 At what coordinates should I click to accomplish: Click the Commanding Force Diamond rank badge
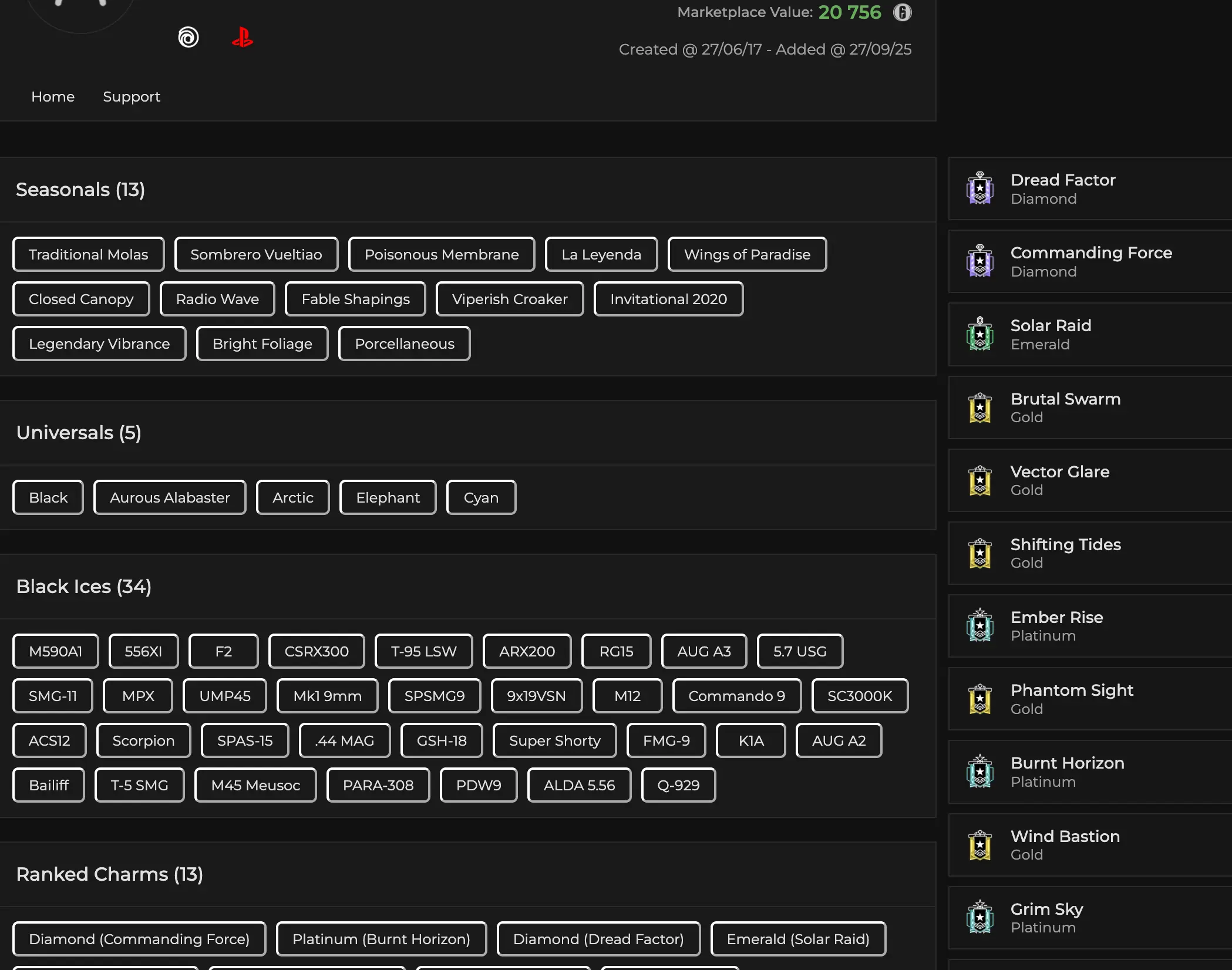click(979, 261)
